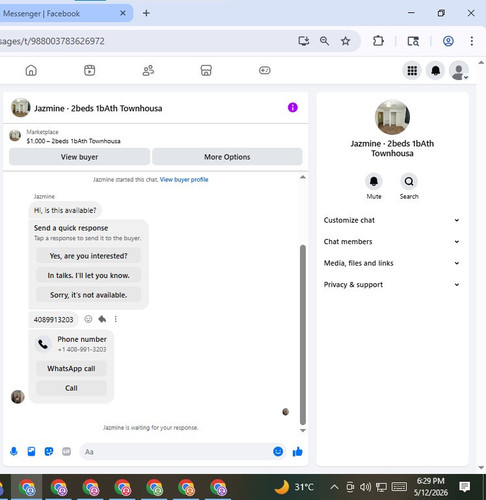
Task: Click the chat scrollbar thumb
Action: (x=303, y=334)
